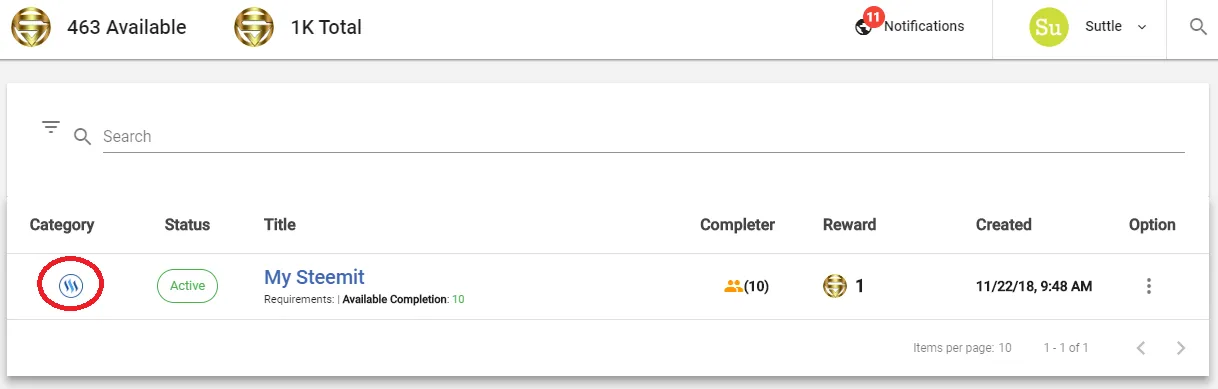Viewport: 1218px width, 389px height.
Task: Expand the Suttle account dropdown arrow
Action: tap(1141, 27)
